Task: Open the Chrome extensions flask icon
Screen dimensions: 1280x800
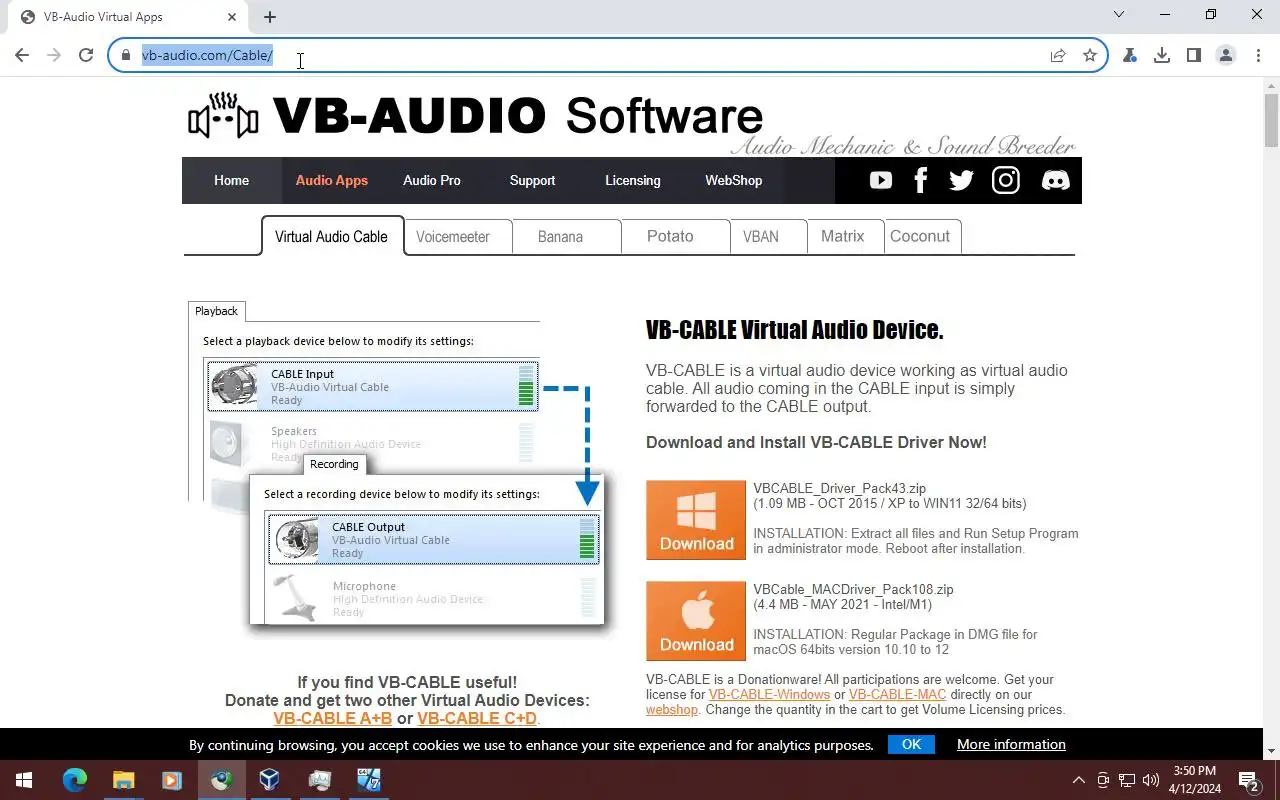Action: (1130, 55)
